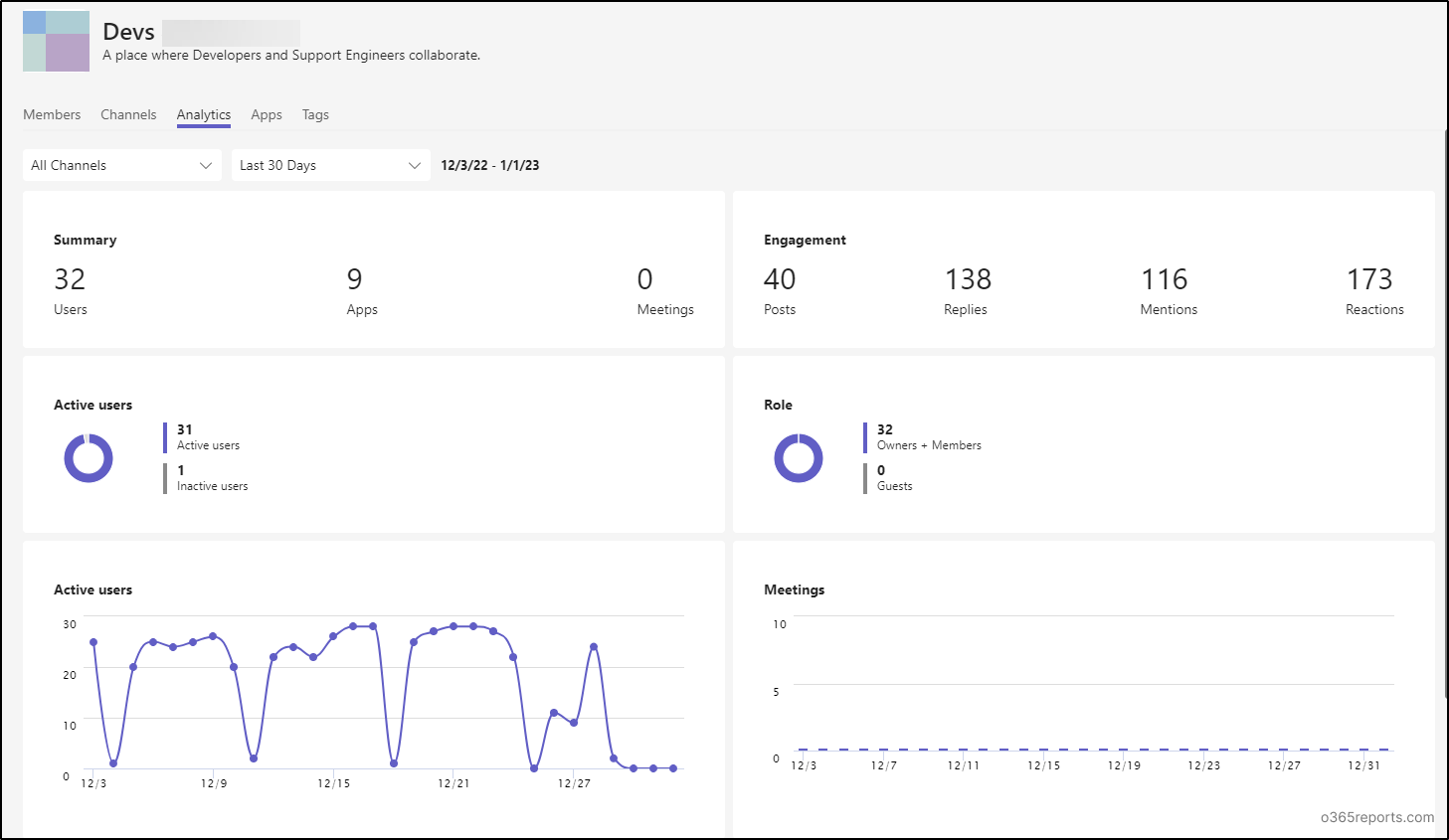Screen dimensions: 1449x840
Task: Click the 12/31 label on Meetings chart
Action: pos(1363,765)
